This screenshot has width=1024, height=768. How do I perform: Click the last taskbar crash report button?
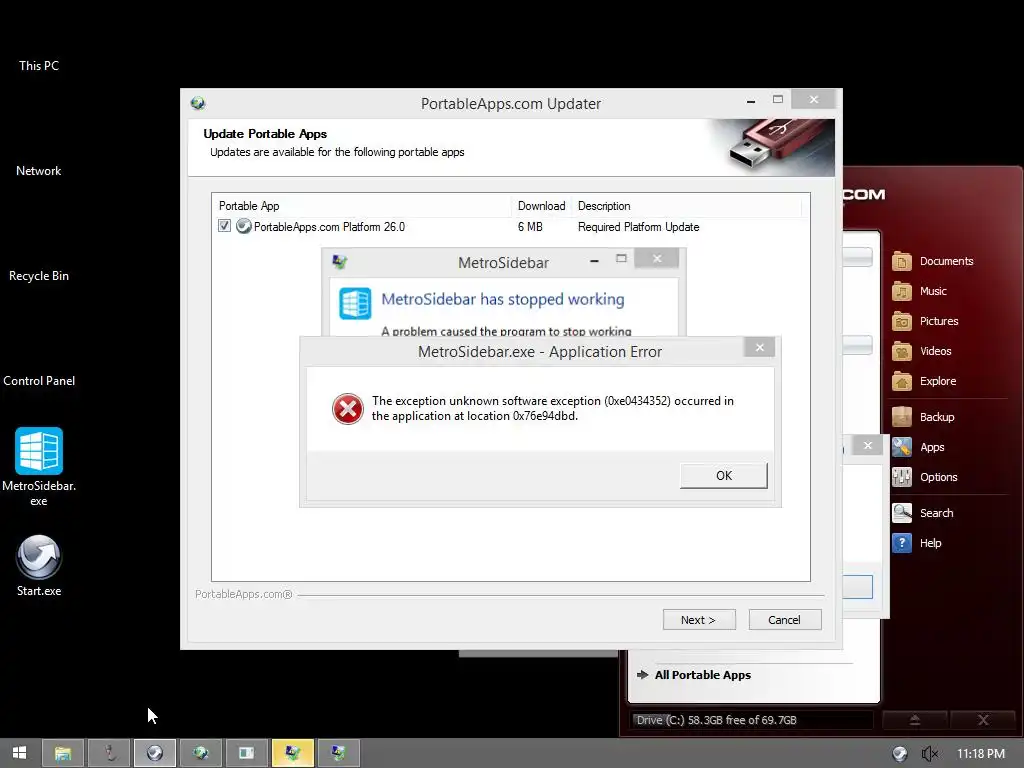pyautogui.click(x=338, y=753)
